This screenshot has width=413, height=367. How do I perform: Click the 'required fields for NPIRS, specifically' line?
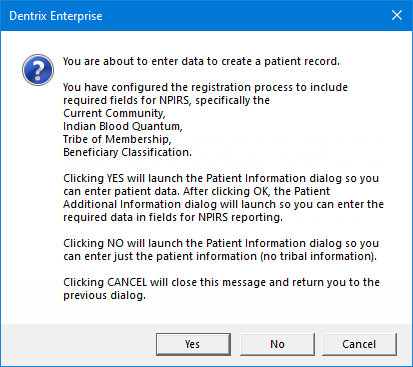(166, 100)
